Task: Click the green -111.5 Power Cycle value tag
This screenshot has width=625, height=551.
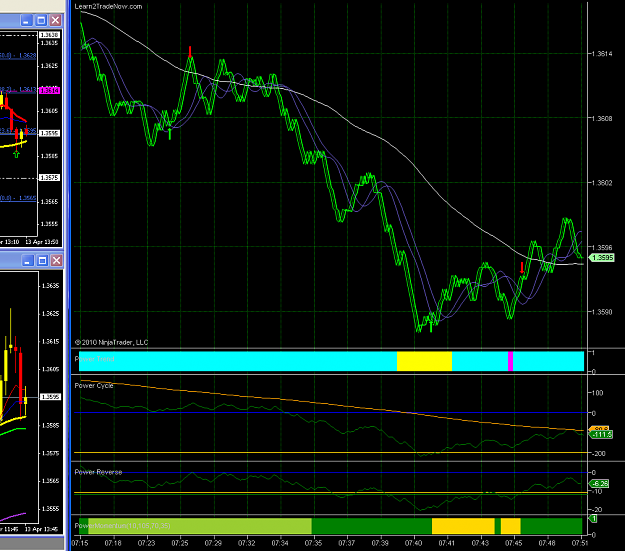Action: tap(601, 435)
